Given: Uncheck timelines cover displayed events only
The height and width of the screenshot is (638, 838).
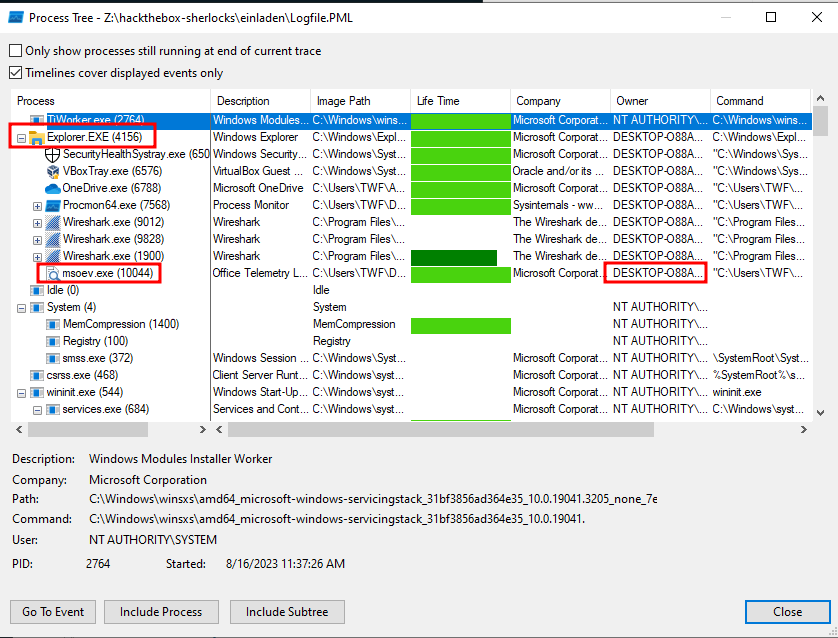Looking at the screenshot, I should tap(15, 73).
